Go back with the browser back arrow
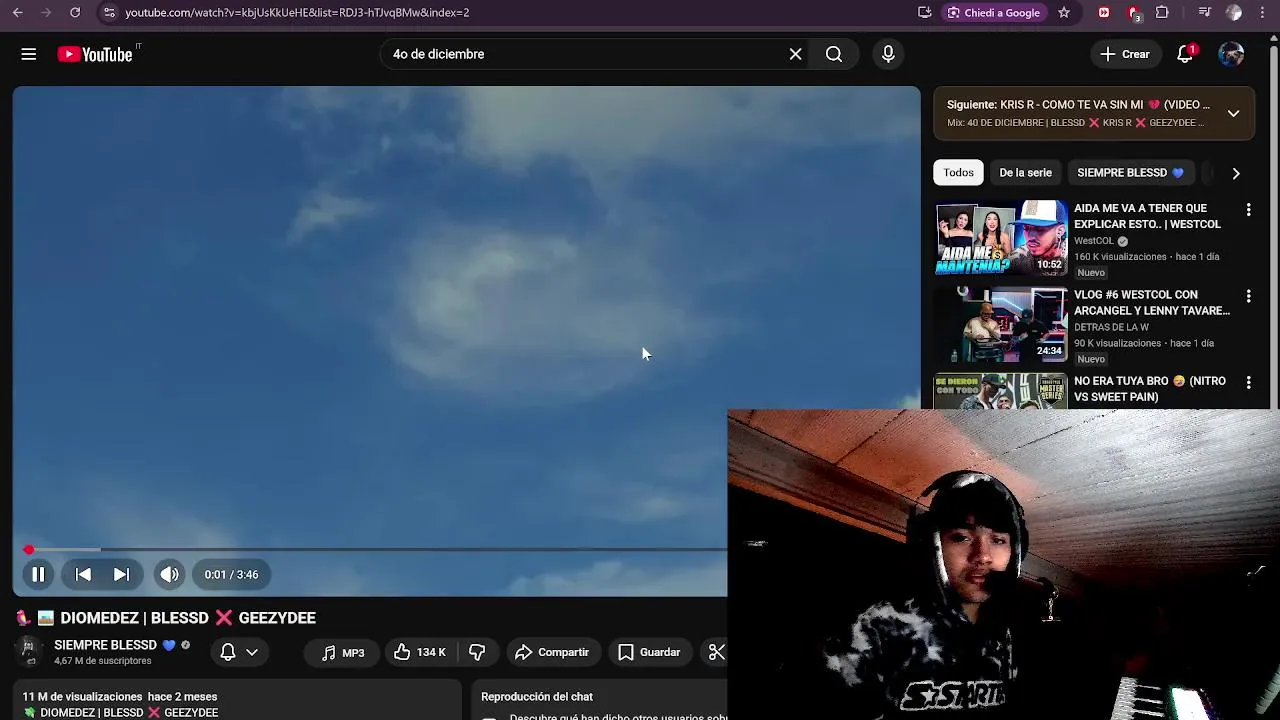This screenshot has height=720, width=1280. [17, 12]
